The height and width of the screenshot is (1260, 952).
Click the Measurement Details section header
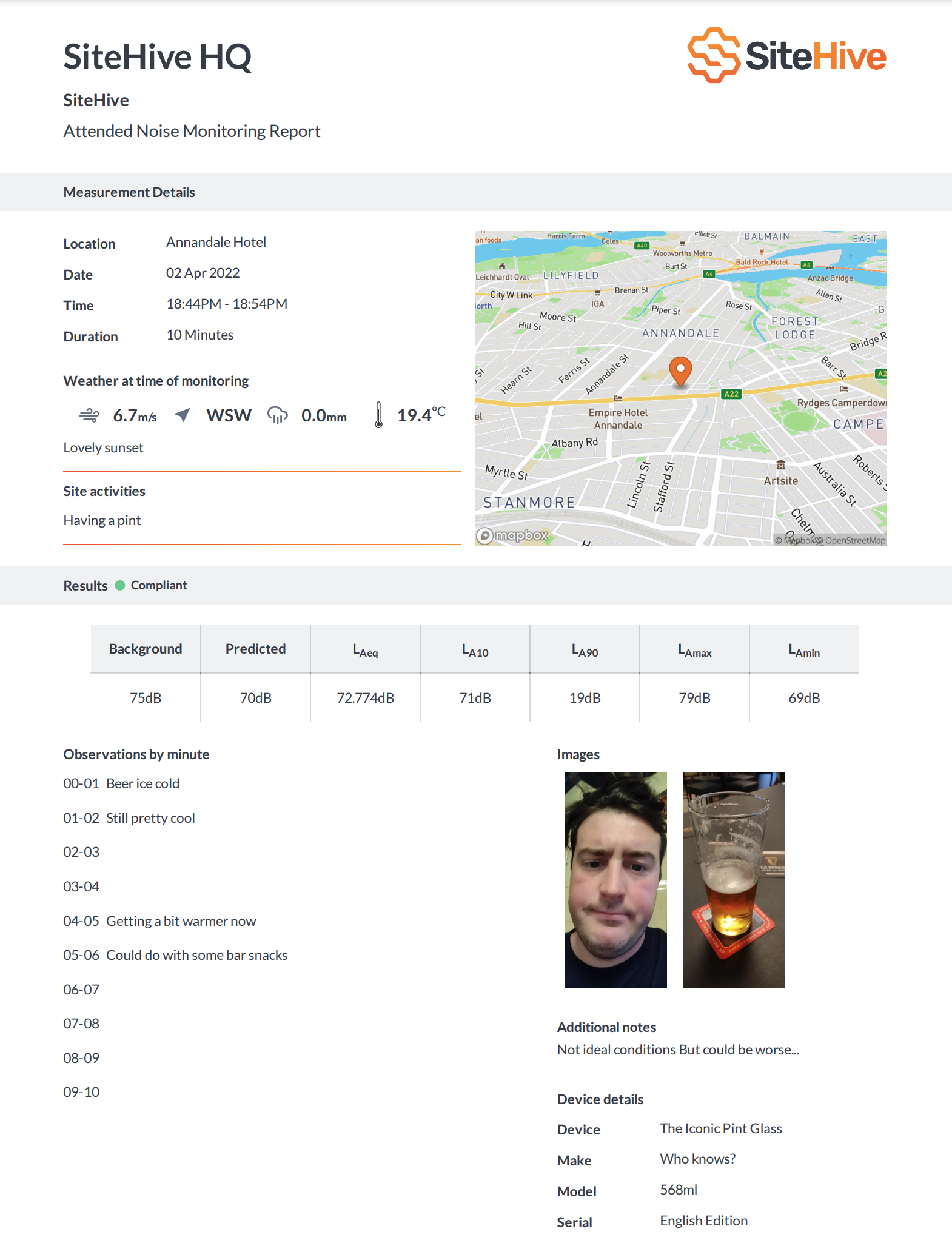[x=129, y=192]
